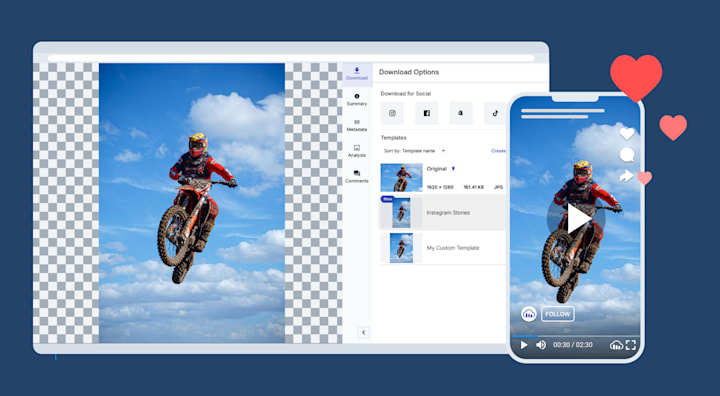The height and width of the screenshot is (396, 720).
Task: Open the Comments panel icon
Action: point(357,176)
